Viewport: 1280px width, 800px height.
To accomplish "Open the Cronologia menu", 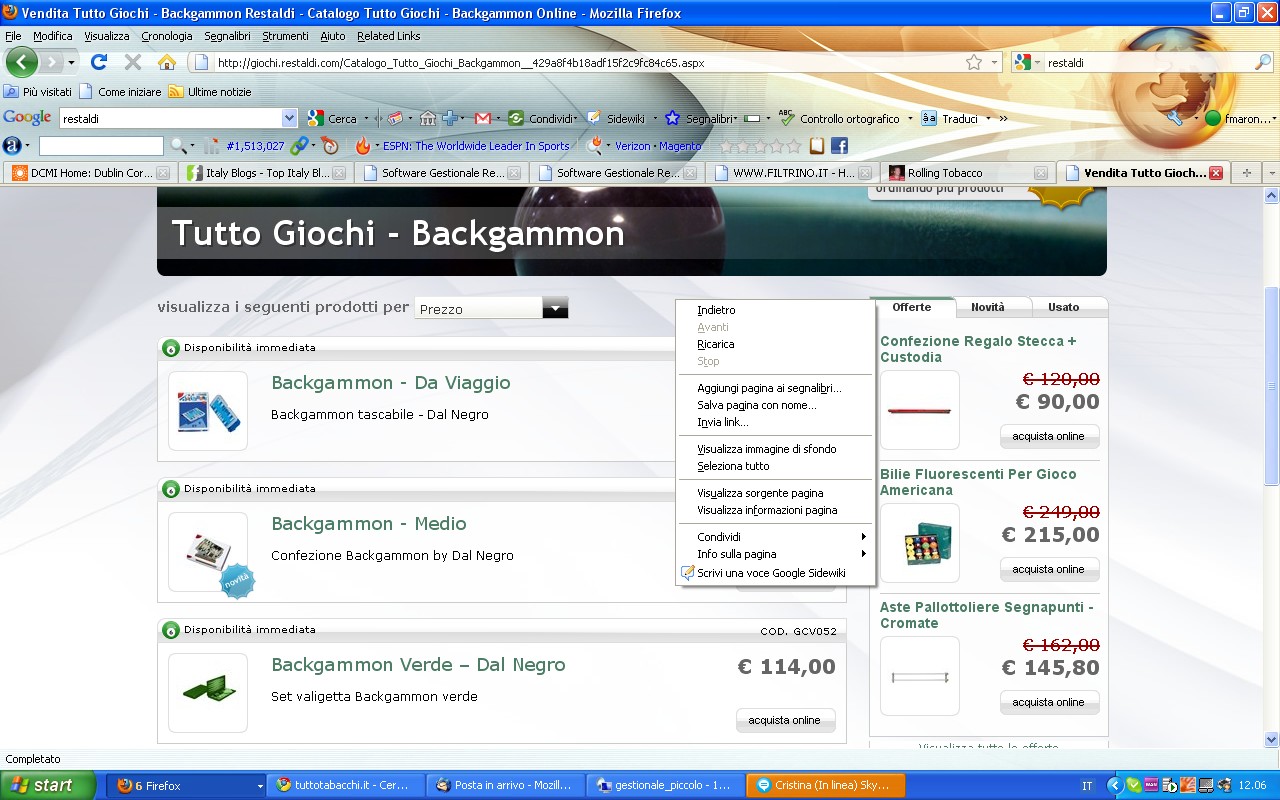I will (166, 36).
